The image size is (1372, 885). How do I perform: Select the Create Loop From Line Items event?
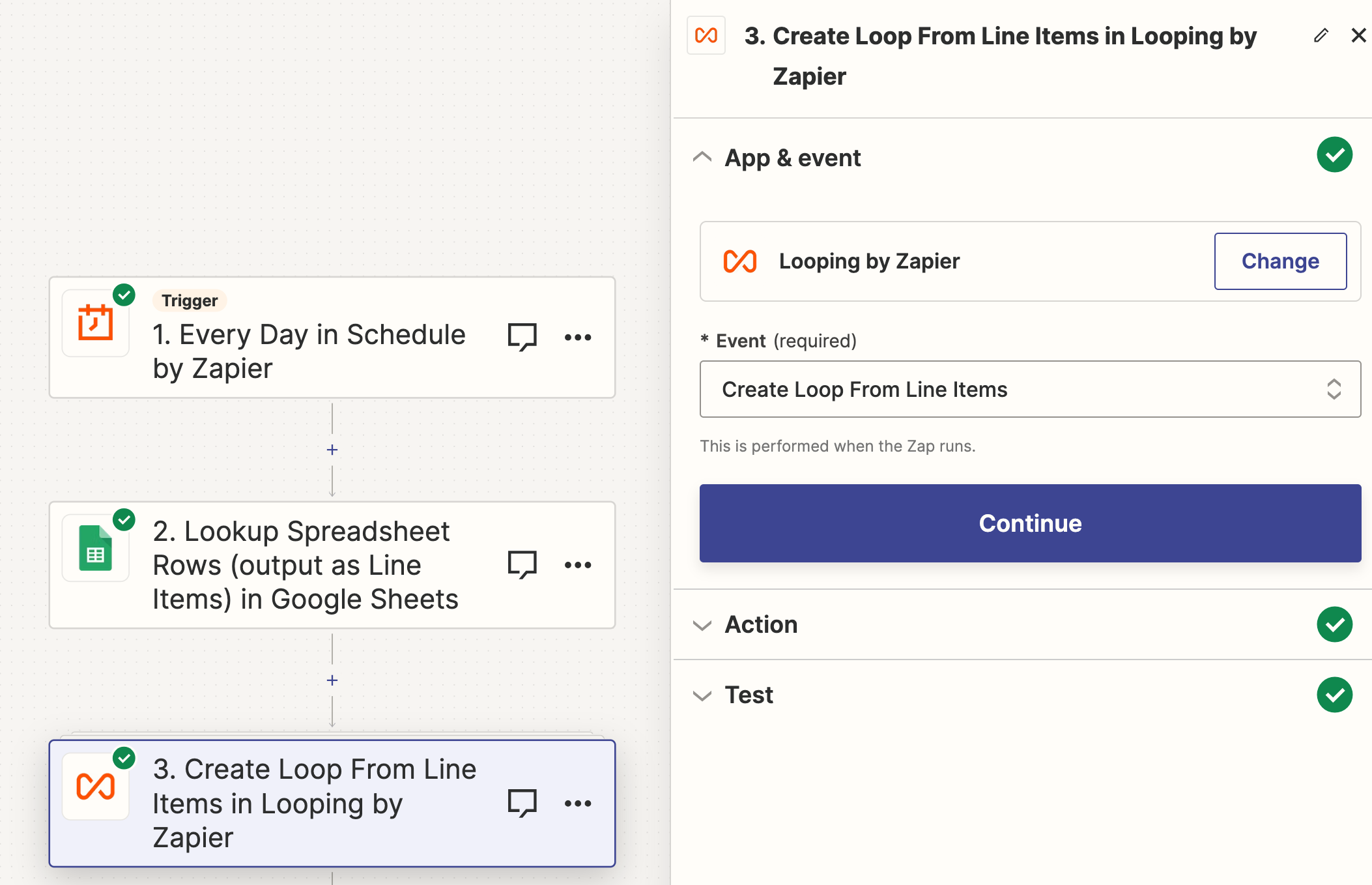tap(1028, 390)
